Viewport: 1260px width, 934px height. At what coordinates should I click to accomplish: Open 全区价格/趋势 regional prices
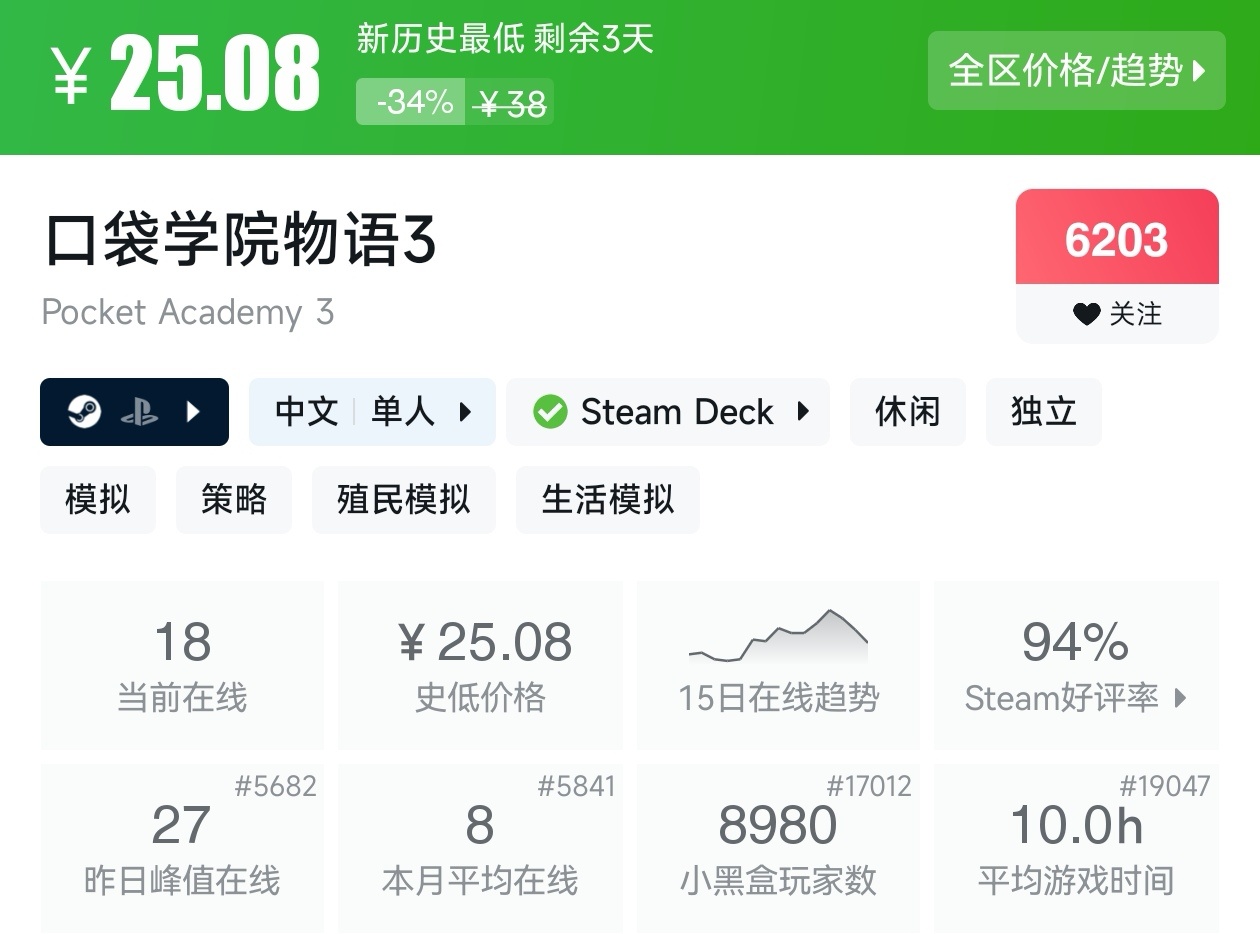pyautogui.click(x=1076, y=71)
